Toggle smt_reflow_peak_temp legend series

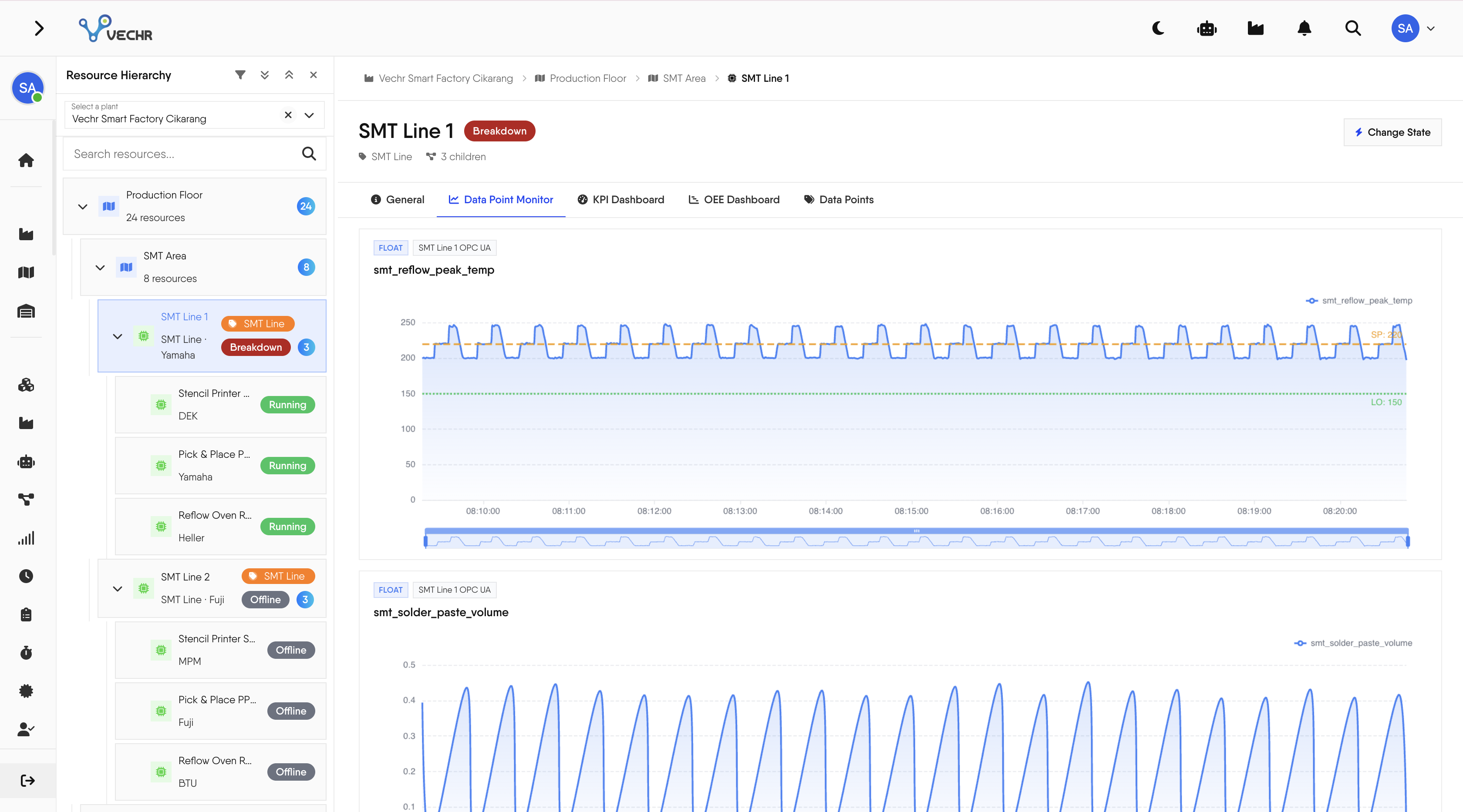pyautogui.click(x=1359, y=301)
